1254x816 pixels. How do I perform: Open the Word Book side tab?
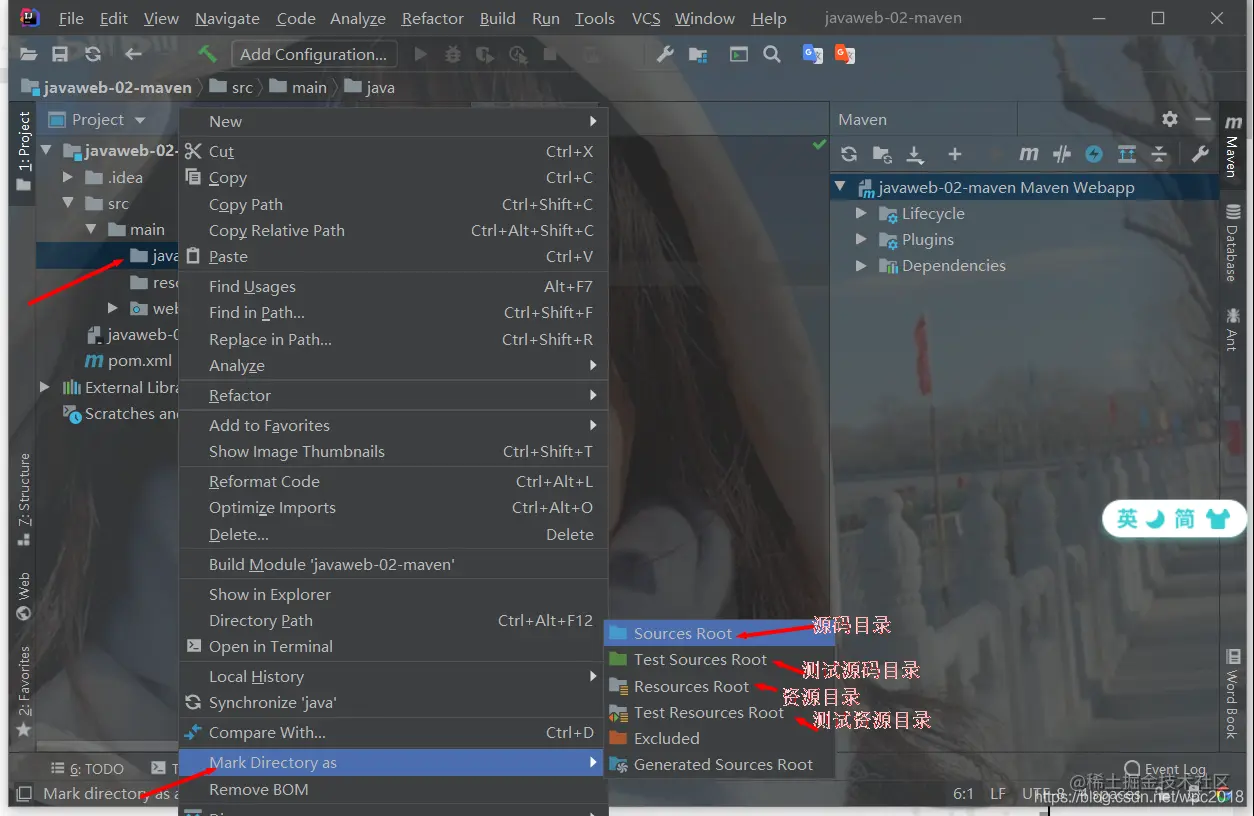(1232, 695)
